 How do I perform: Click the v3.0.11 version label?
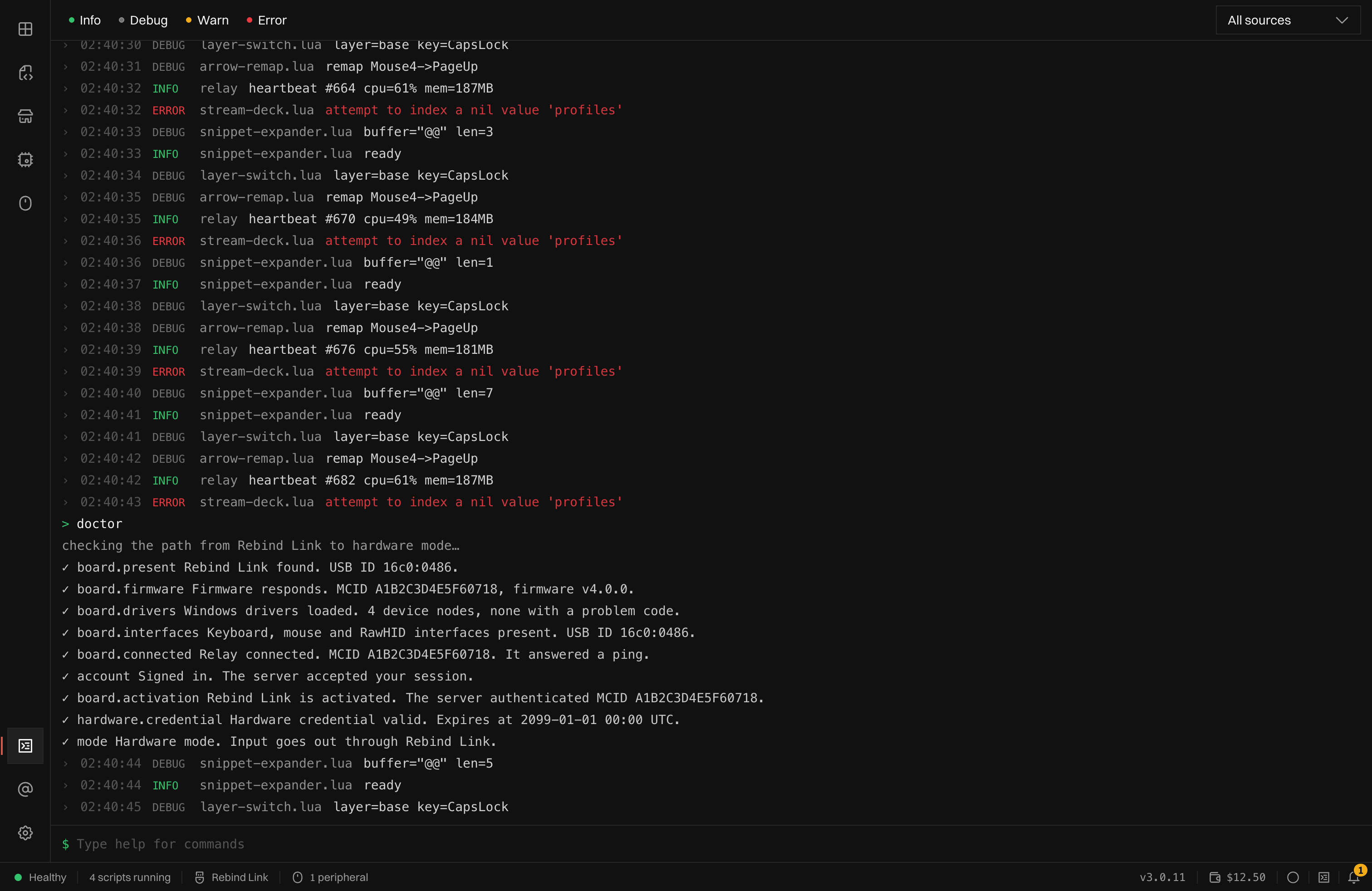click(1162, 877)
